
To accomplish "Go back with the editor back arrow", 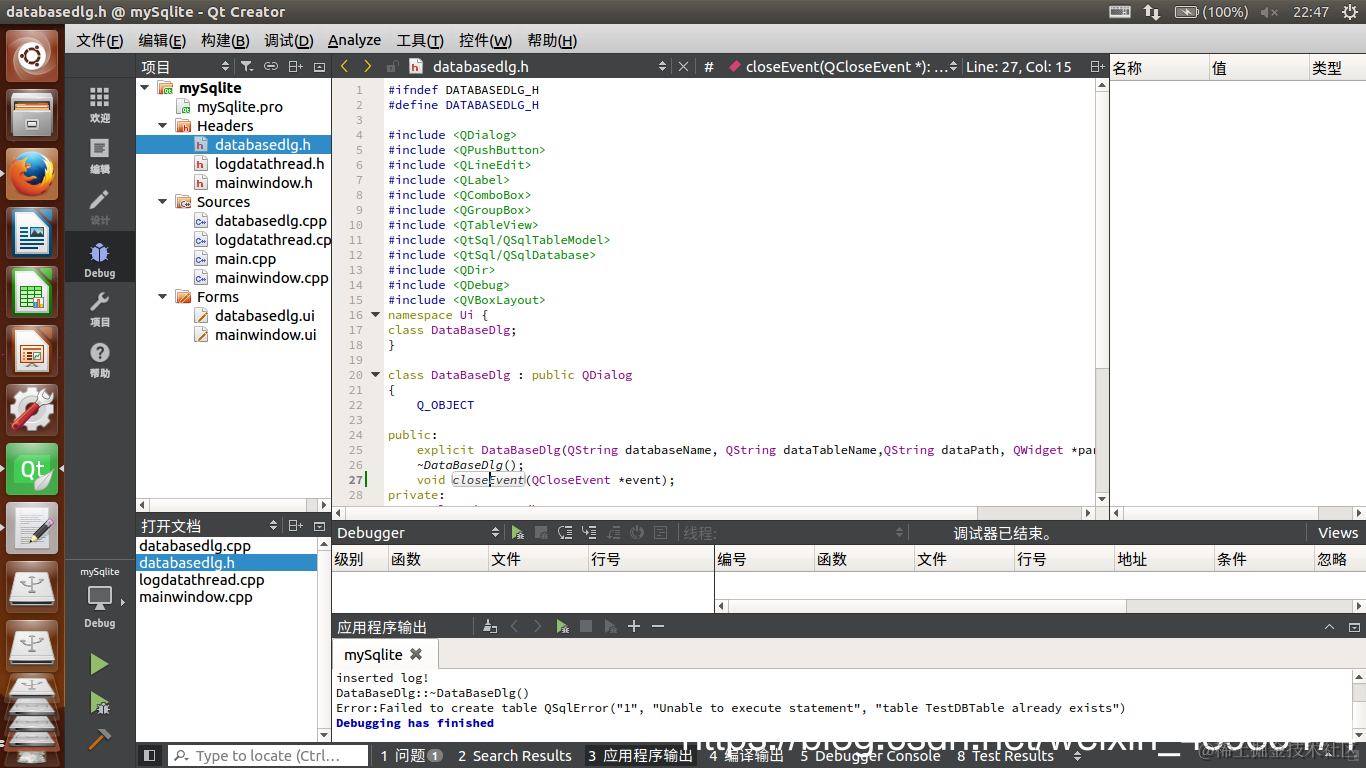I will point(345,66).
